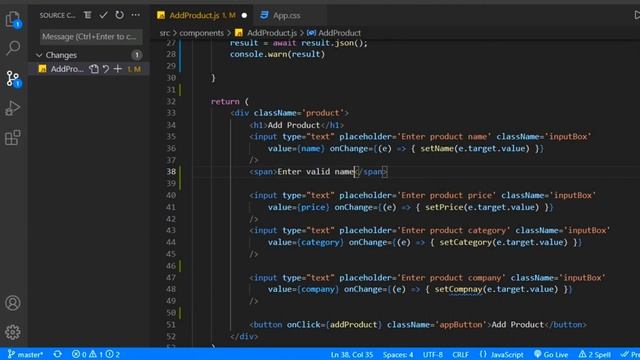Click the changes count badge 1
640x360 pixels.
pos(137,55)
